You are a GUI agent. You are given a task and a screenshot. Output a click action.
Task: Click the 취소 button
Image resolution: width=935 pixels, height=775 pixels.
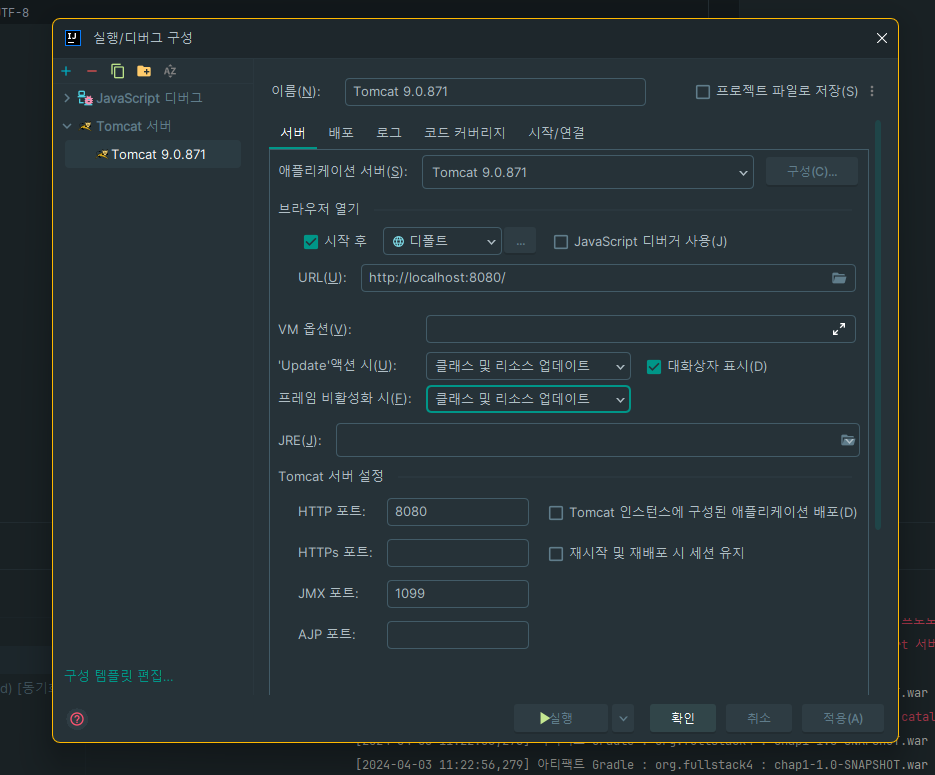tap(758, 718)
